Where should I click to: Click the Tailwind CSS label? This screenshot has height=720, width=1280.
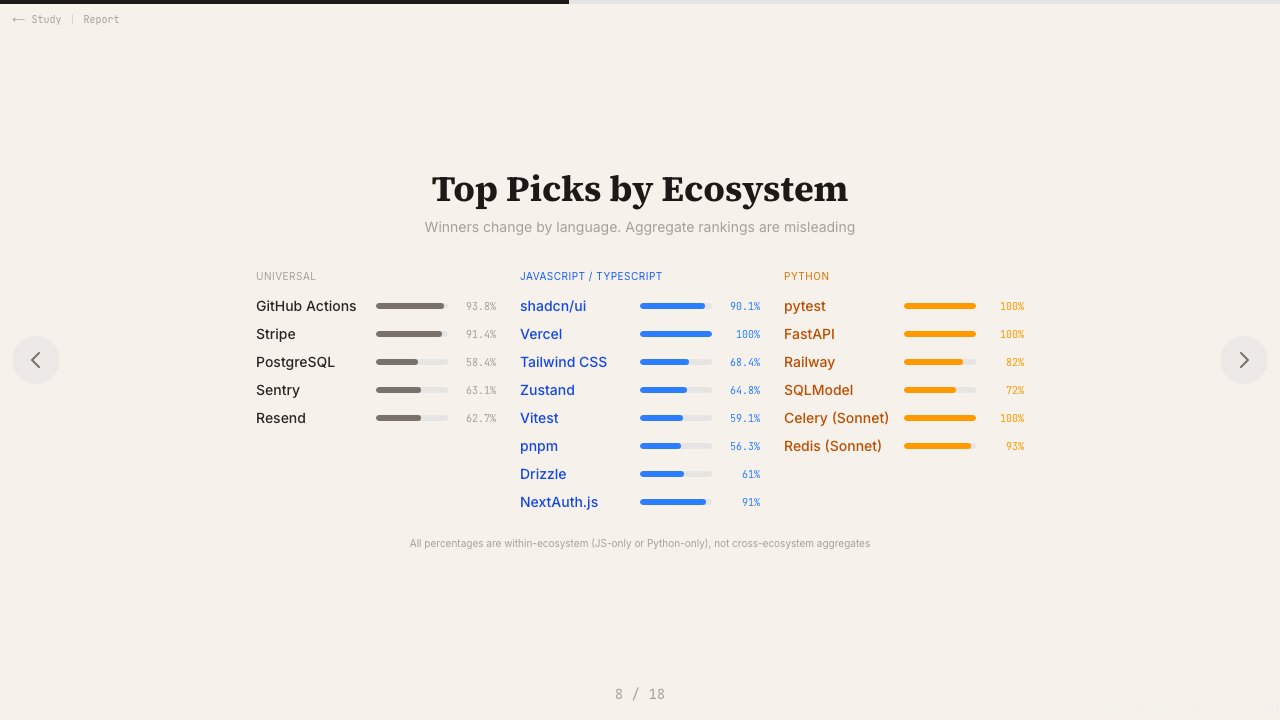[563, 362]
